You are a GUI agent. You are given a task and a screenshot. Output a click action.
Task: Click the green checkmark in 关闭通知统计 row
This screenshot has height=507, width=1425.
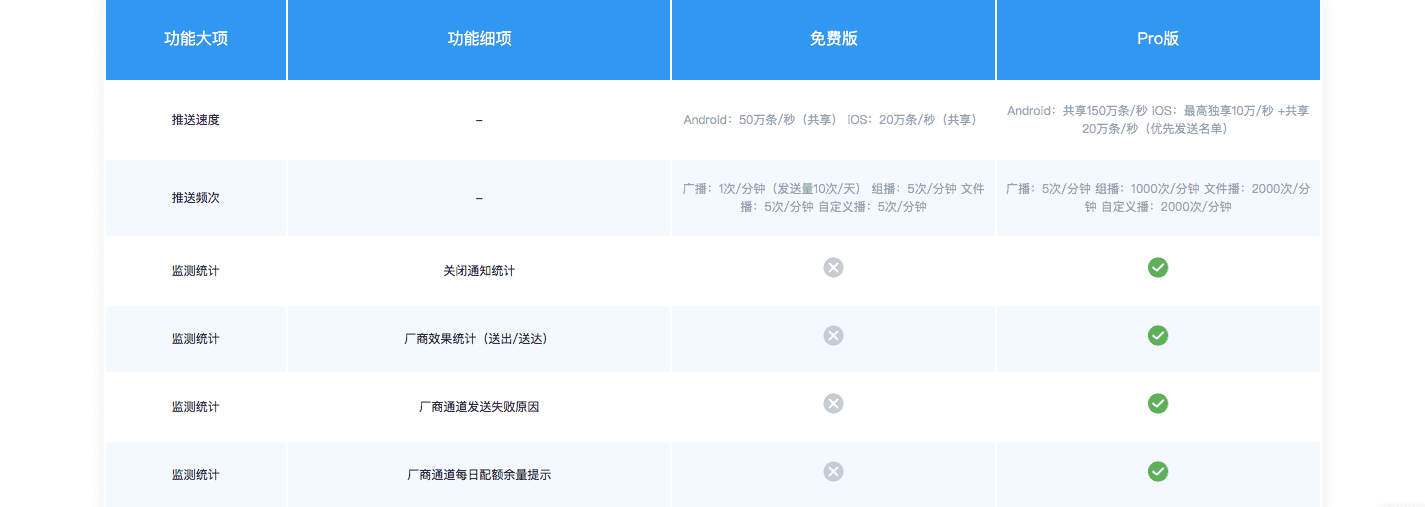1158,267
